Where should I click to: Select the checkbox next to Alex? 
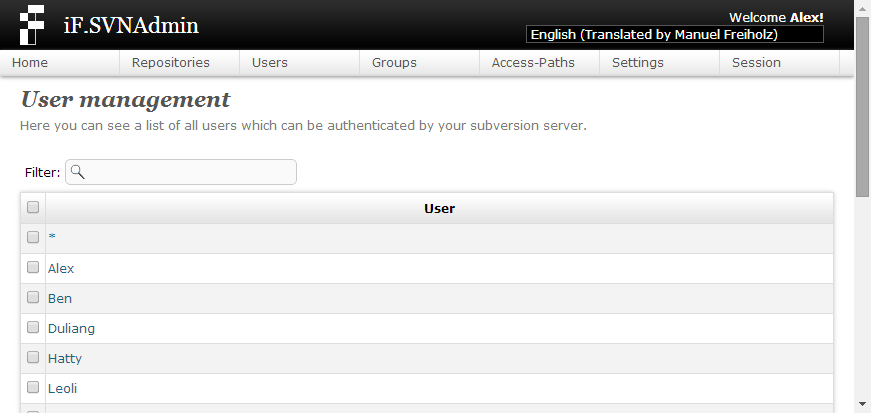click(x=33, y=267)
